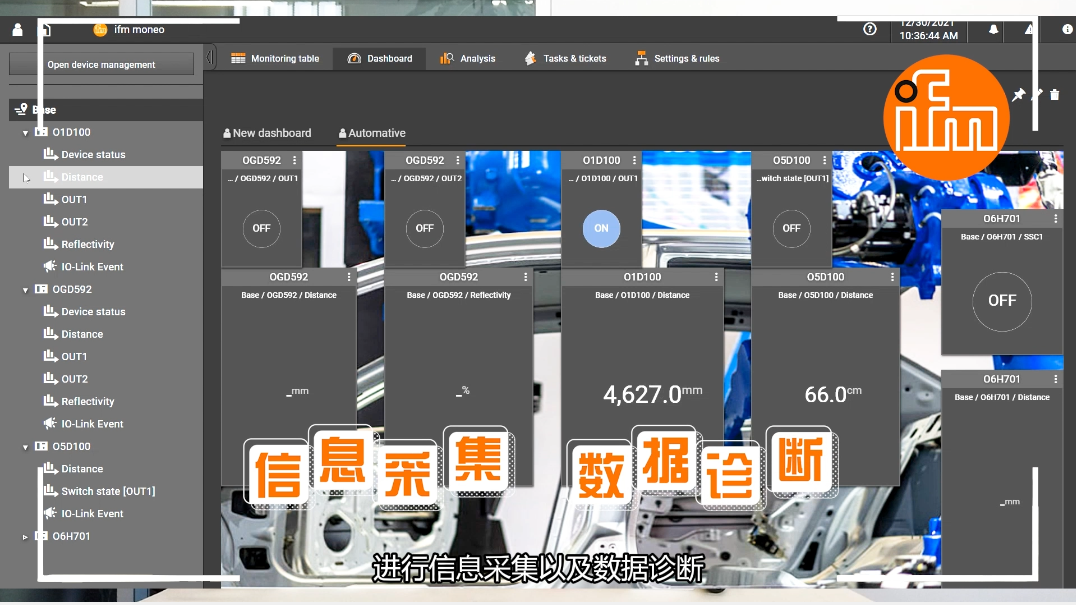Toggle the OGD592 OUT1 OFF indicator
The height and width of the screenshot is (605, 1076).
click(261, 228)
